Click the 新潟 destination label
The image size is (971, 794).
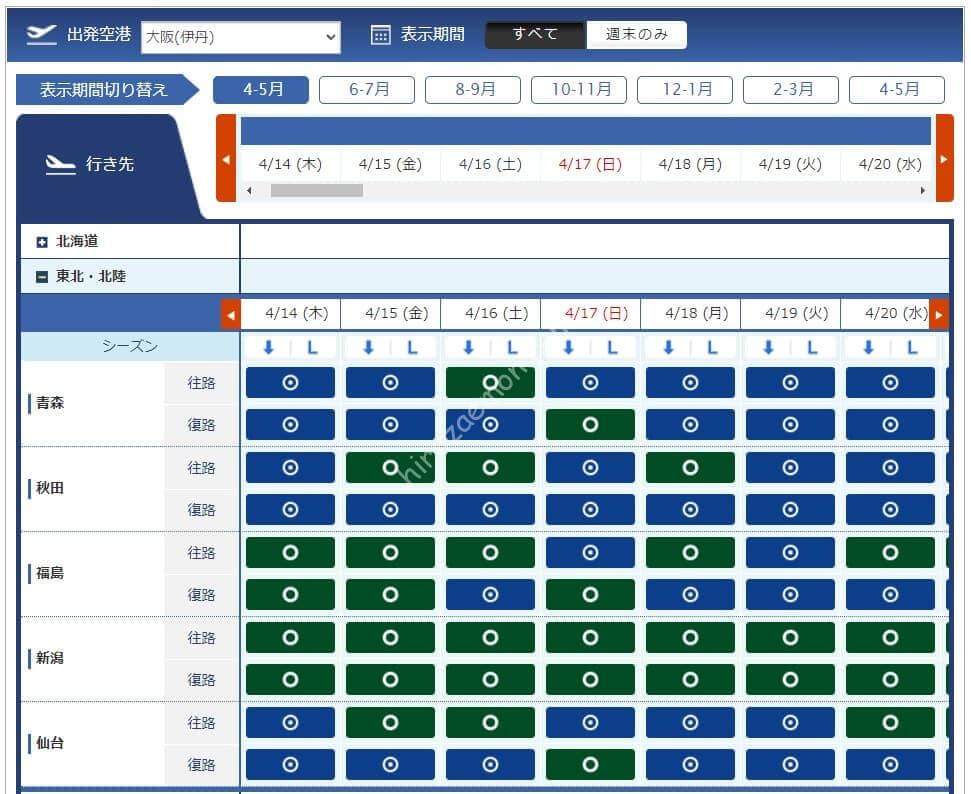pyautogui.click(x=50, y=658)
